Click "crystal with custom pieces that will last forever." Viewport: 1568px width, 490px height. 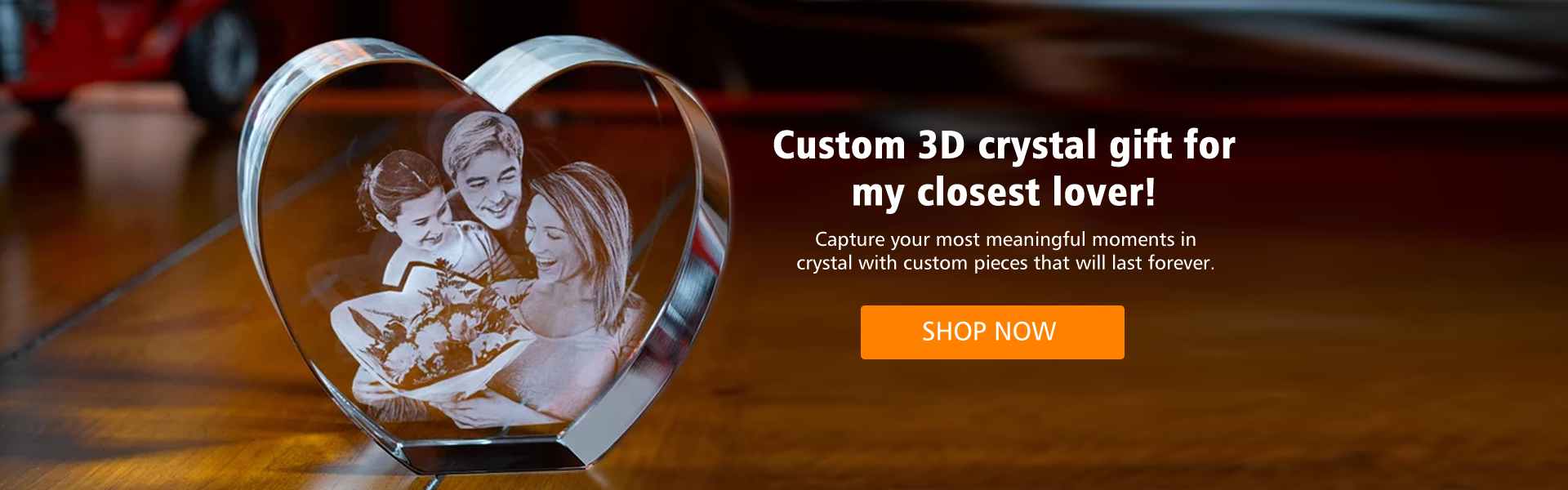click(1005, 263)
